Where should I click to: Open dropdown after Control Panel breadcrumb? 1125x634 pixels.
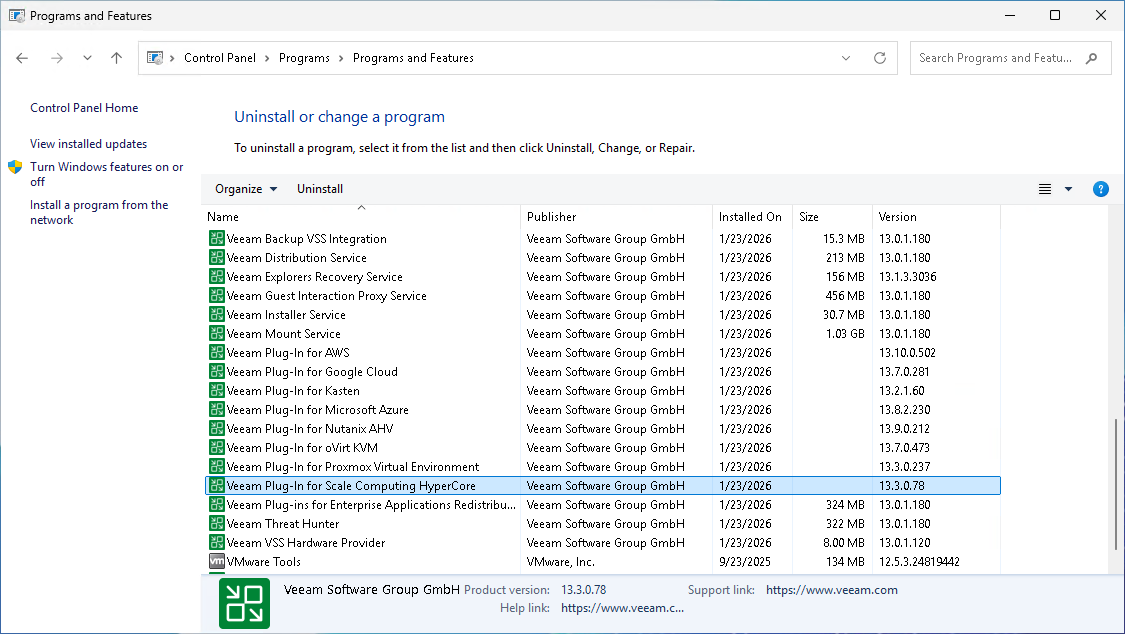pos(267,58)
